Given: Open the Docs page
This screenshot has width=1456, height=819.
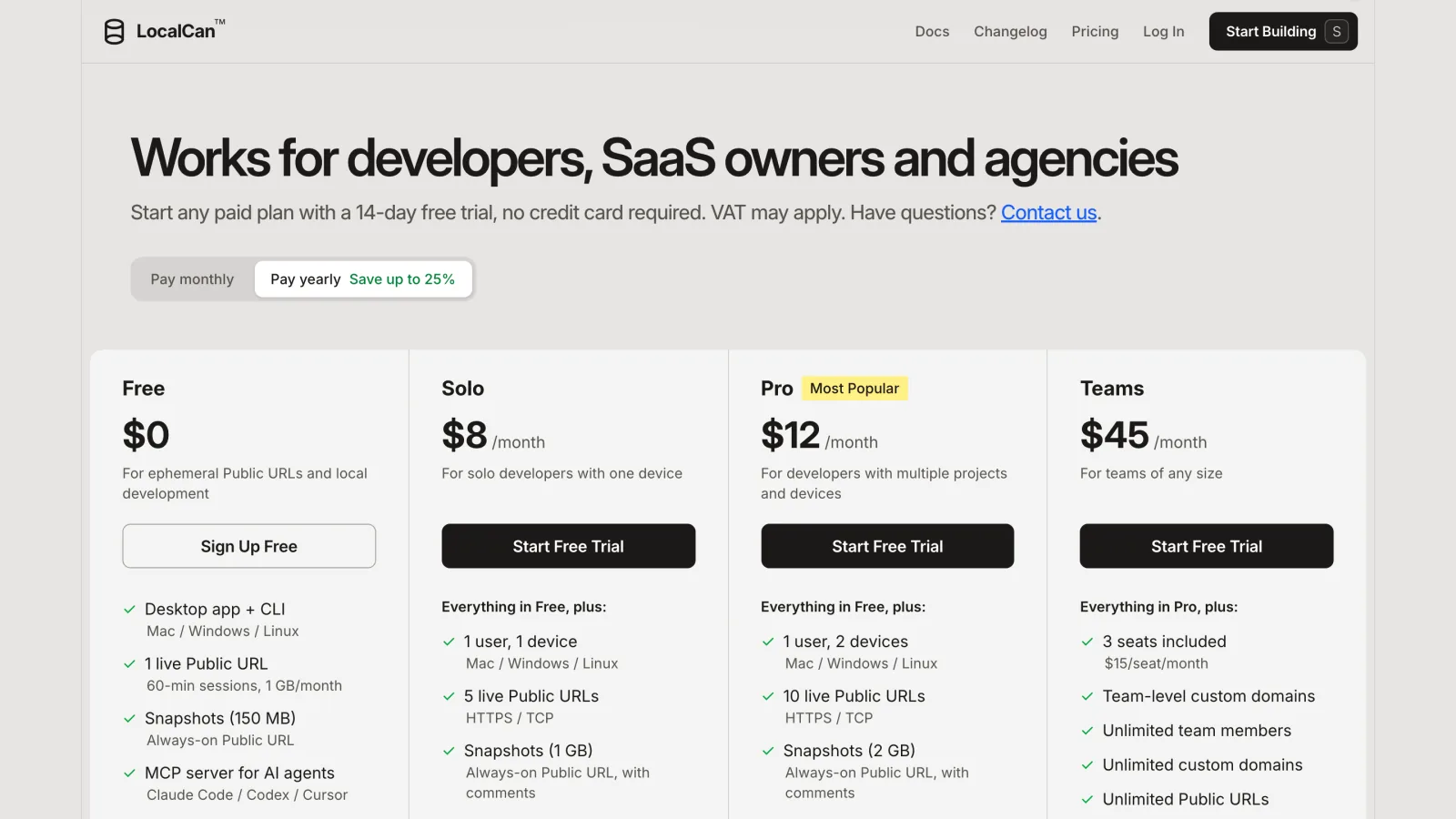Looking at the screenshot, I should (x=932, y=32).
